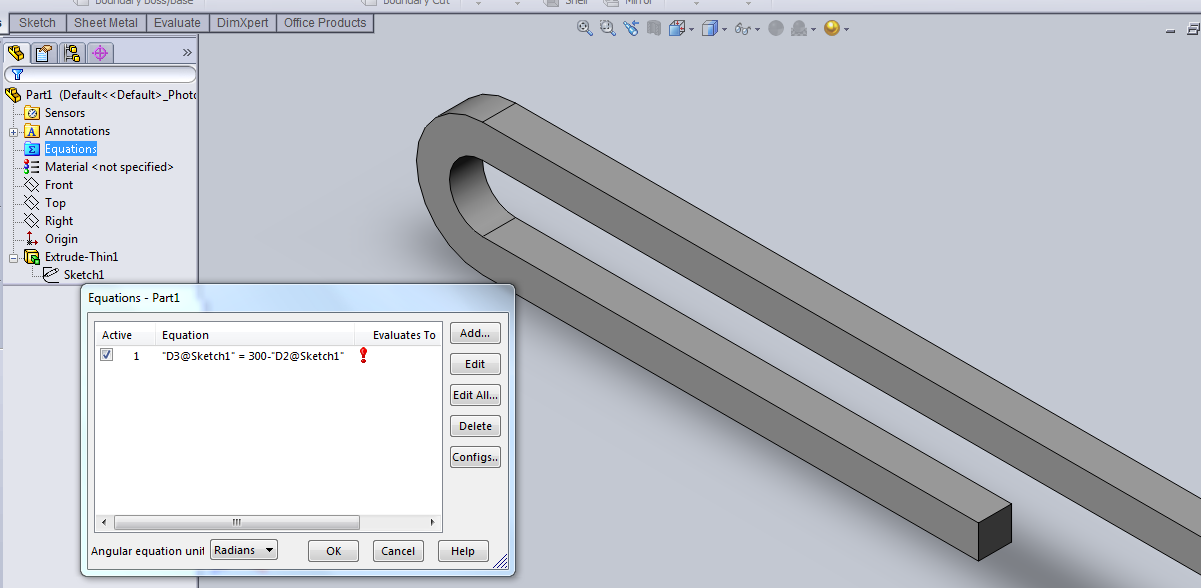Switch to the DimXpert tab
Screen dimensions: 1201x588
243,22
